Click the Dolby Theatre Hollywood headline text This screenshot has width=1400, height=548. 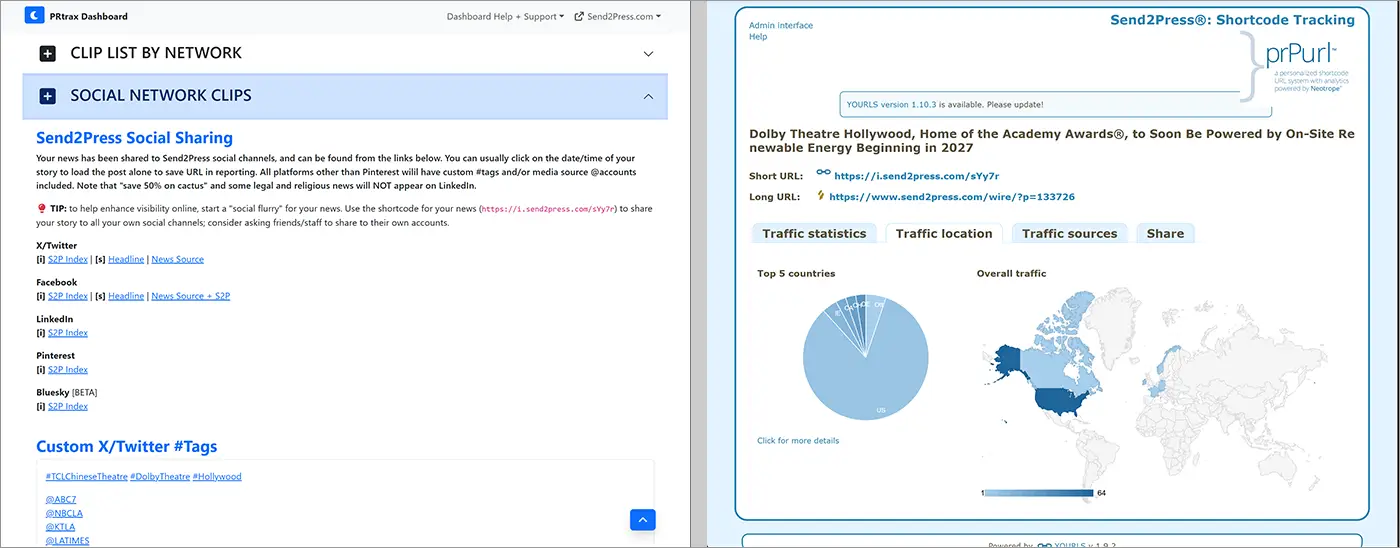[1051, 140]
